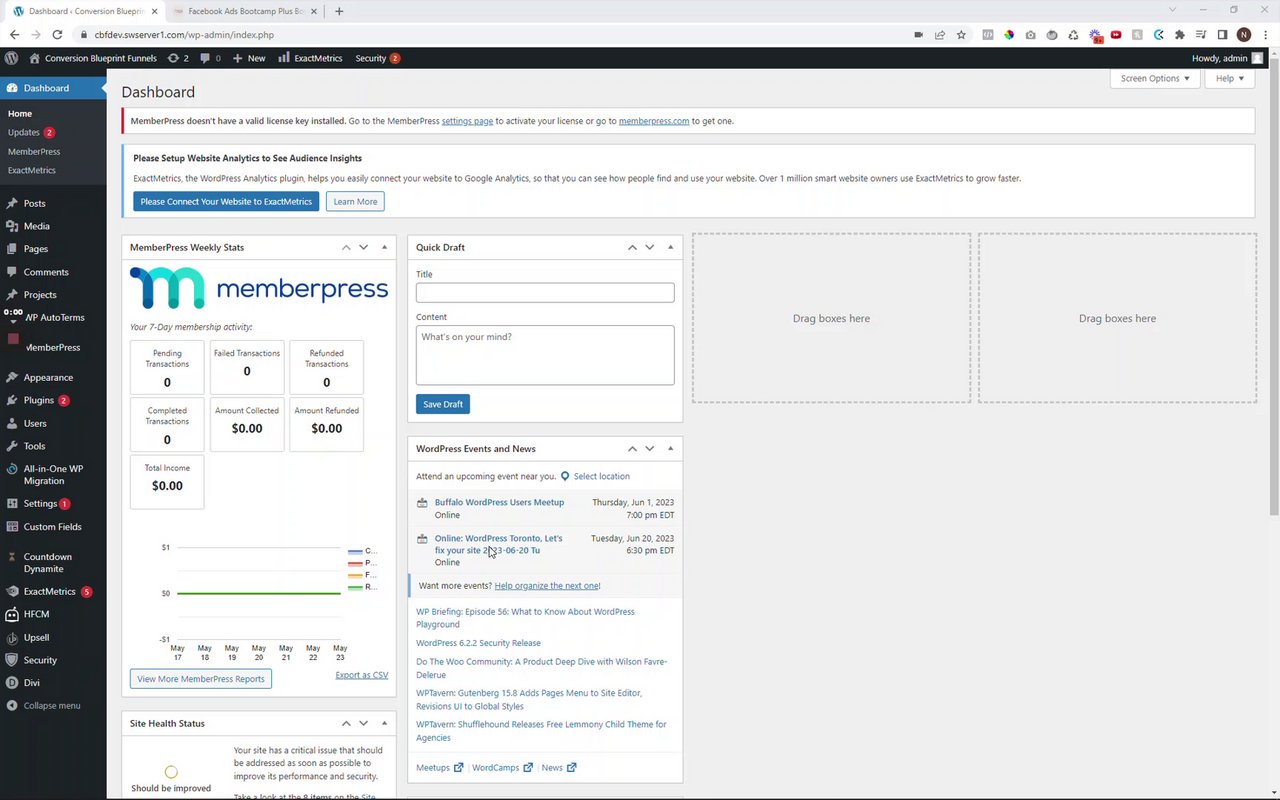
Task: Open the New content menu in admin bar
Action: tap(249, 58)
